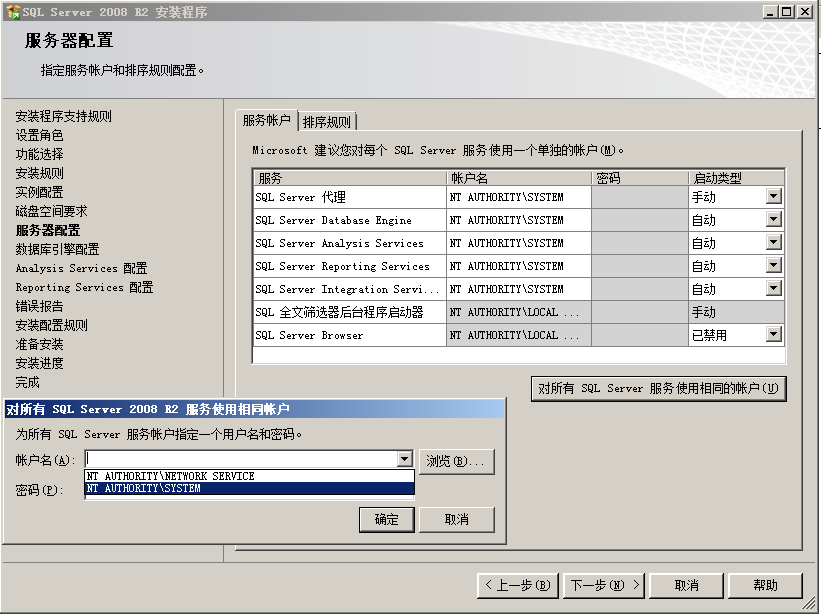Click the SQL Server installer title bar icon
The height and width of the screenshot is (614, 821).
point(13,12)
